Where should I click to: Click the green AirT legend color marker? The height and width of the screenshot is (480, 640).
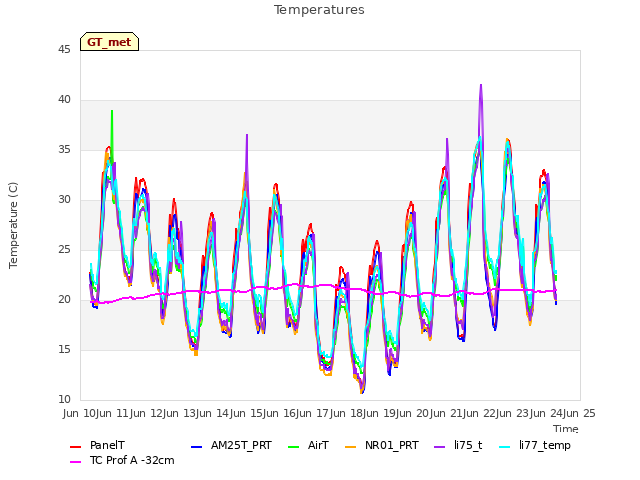click(x=293, y=447)
